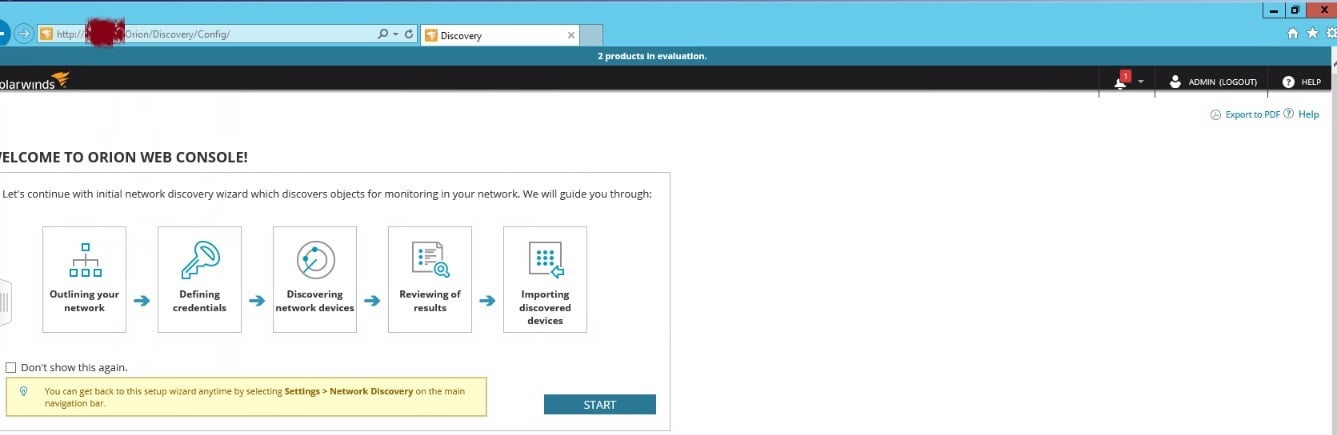Click the help question mark icon in the top bar

tap(1288, 82)
